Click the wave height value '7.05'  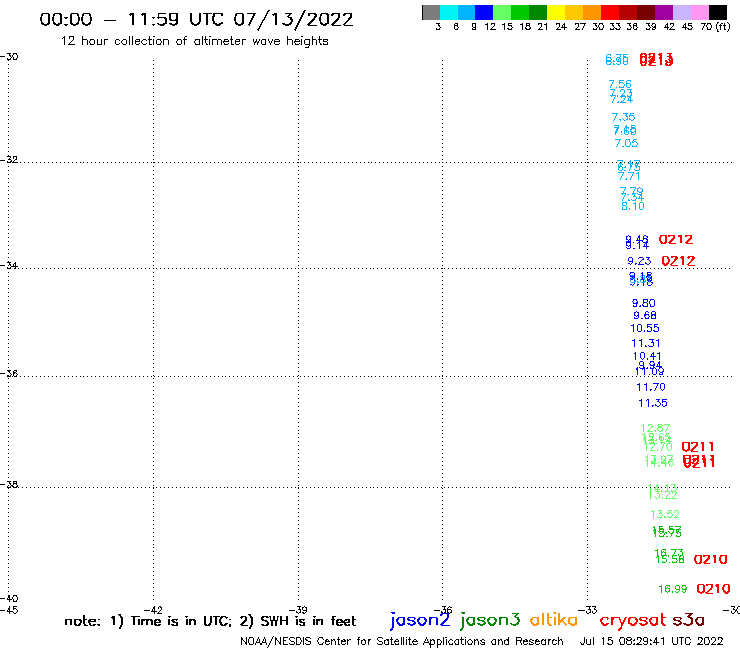(x=626, y=143)
